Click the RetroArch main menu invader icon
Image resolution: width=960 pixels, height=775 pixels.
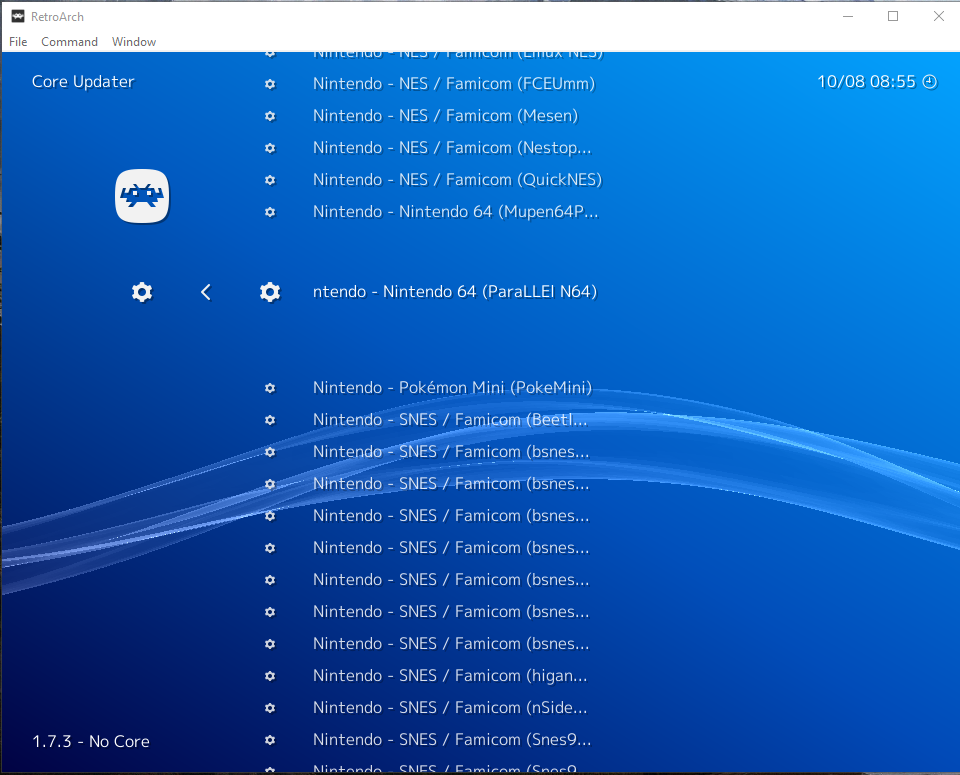[x=142, y=196]
